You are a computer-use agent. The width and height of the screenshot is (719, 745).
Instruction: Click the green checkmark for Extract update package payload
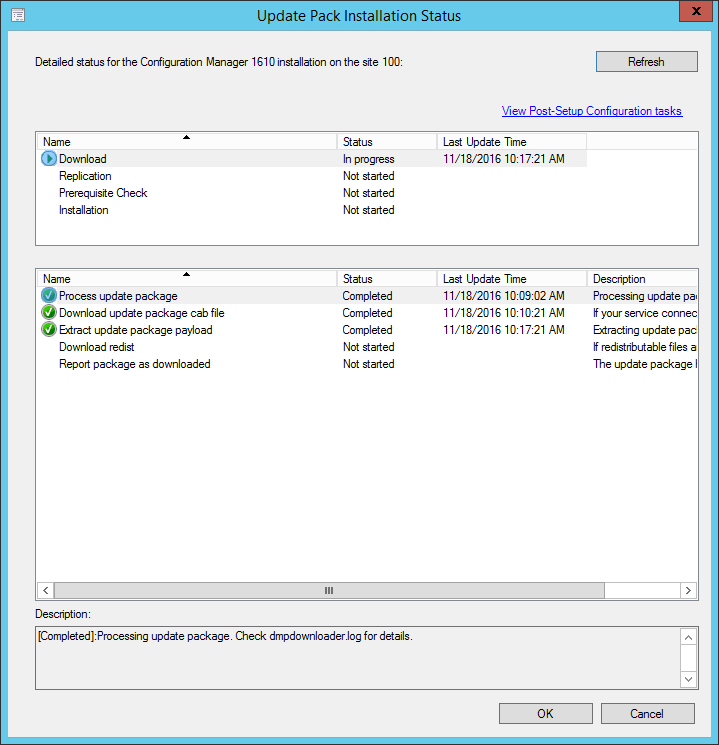pos(48,329)
